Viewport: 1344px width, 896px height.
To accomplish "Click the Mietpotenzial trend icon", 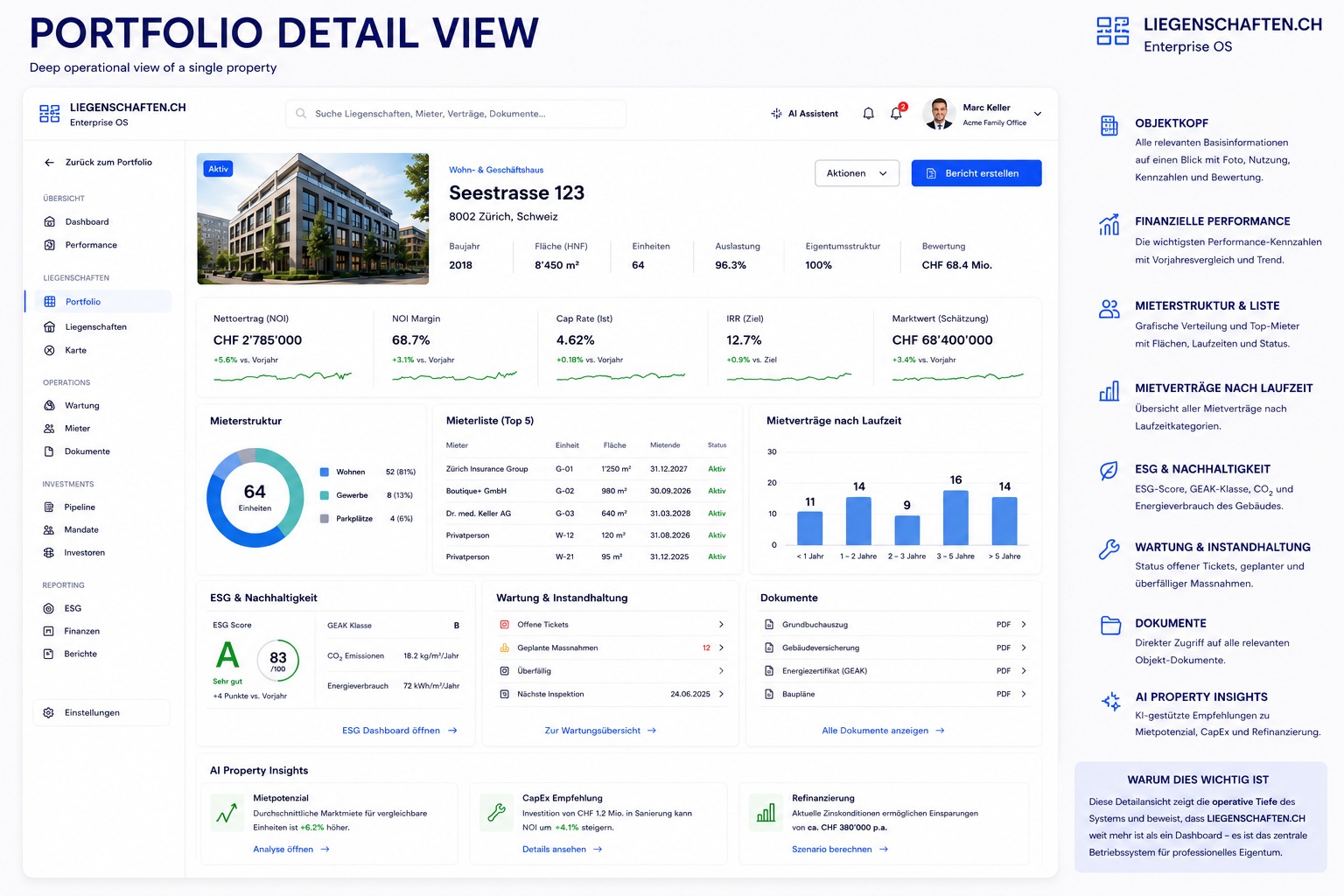I will click(227, 814).
